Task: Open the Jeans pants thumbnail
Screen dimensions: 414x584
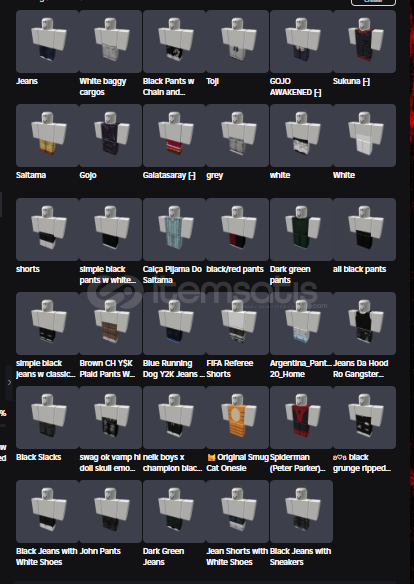Action: (47, 41)
